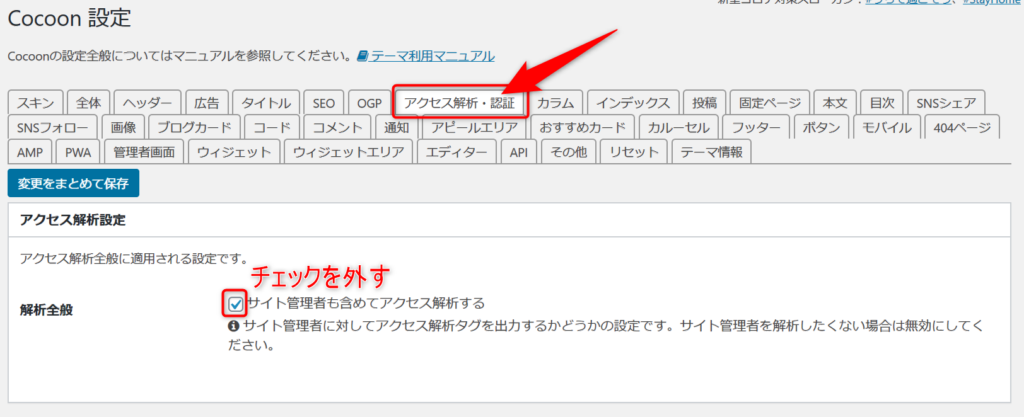
Task: Switch to the 本文 tab
Action: point(835,102)
